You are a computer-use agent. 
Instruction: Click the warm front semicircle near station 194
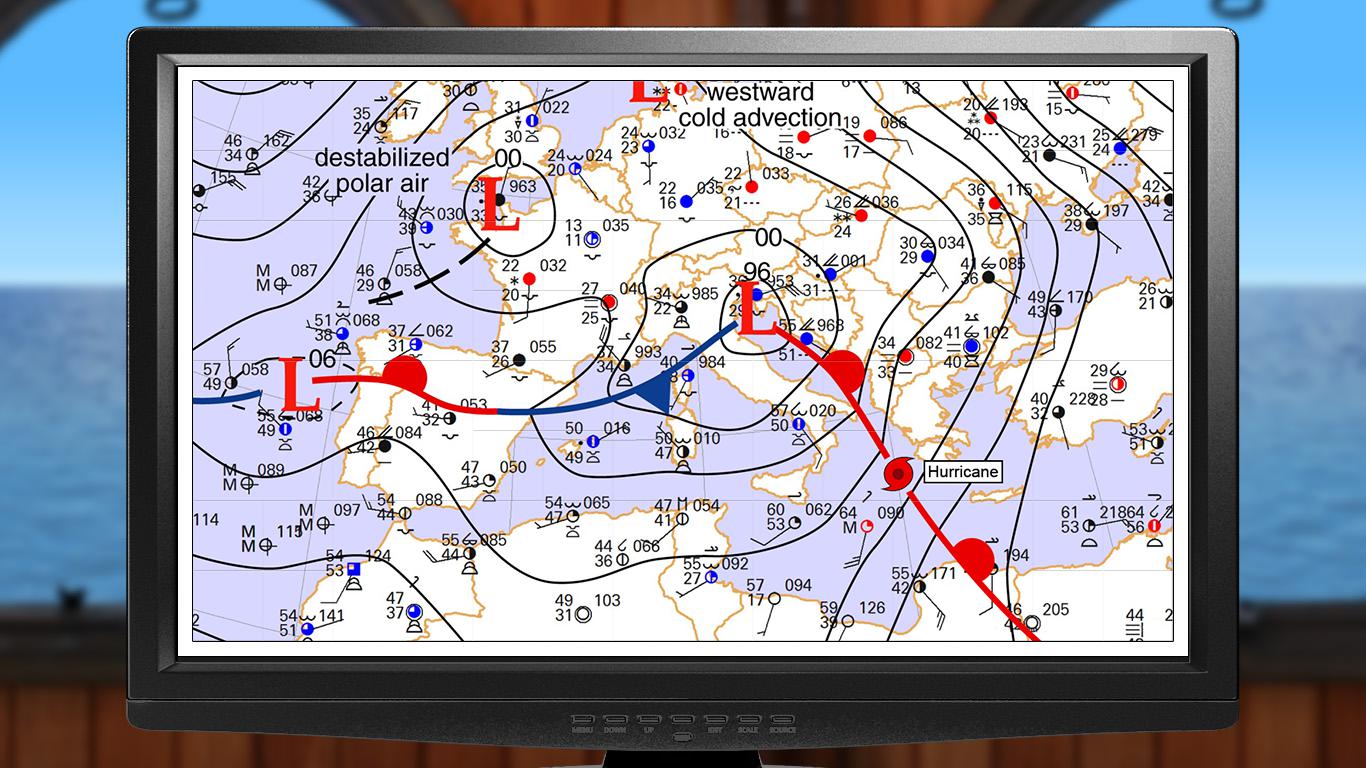tap(973, 558)
